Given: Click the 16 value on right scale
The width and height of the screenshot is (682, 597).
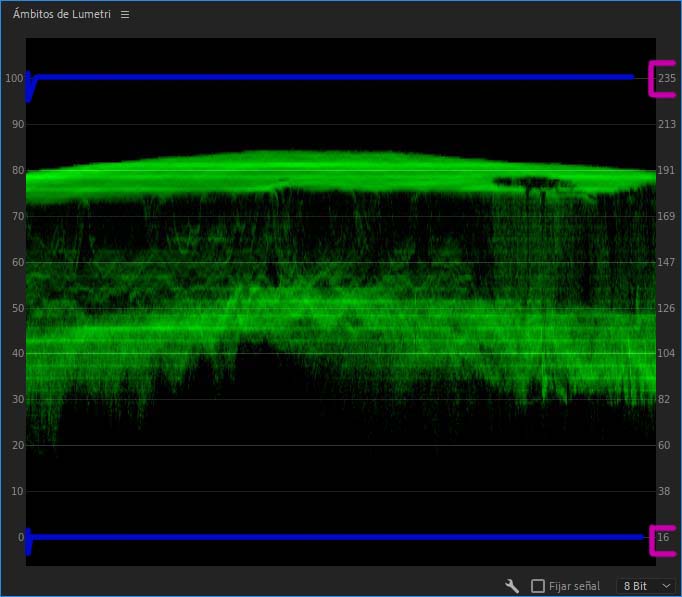Looking at the screenshot, I should pyautogui.click(x=663, y=537).
